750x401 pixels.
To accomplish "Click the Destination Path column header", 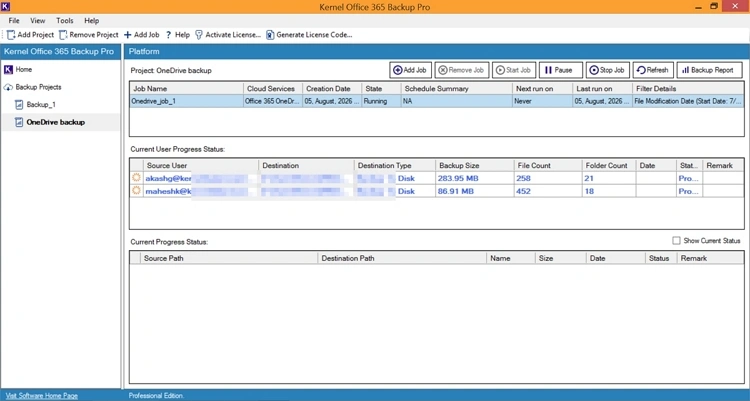I will tap(402, 258).
